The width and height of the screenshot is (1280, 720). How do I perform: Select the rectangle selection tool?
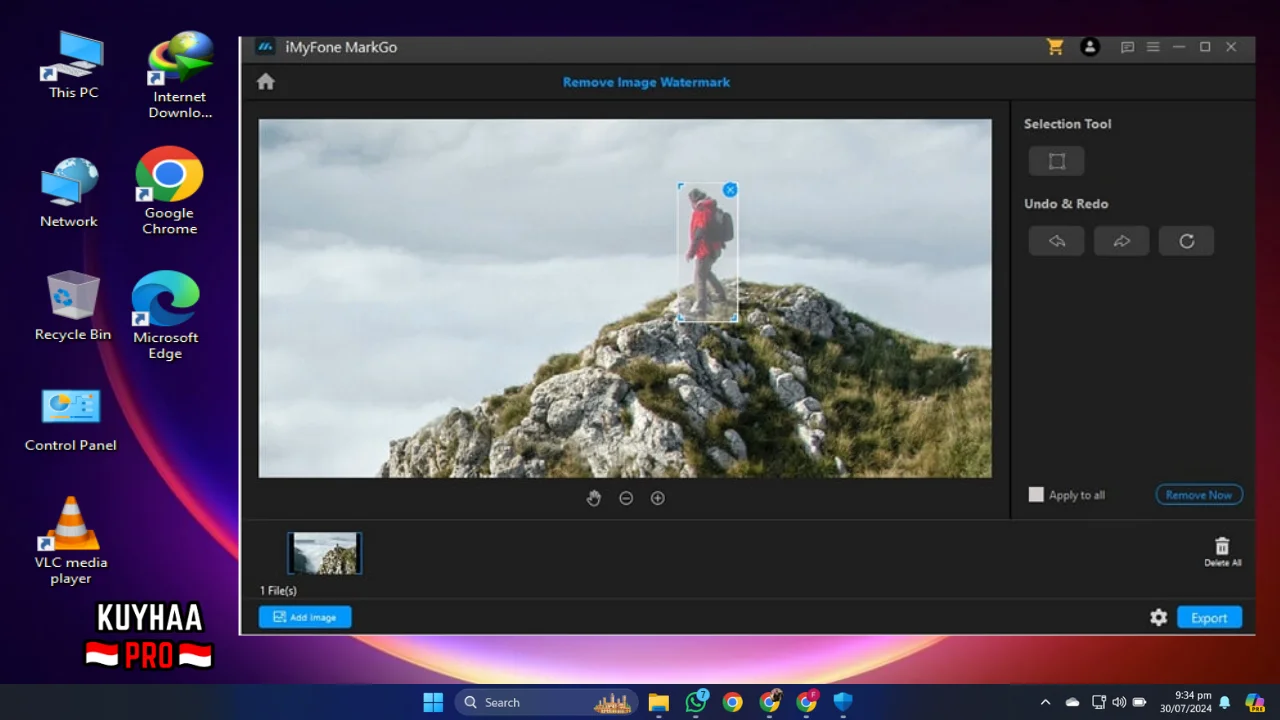[x=1056, y=161]
